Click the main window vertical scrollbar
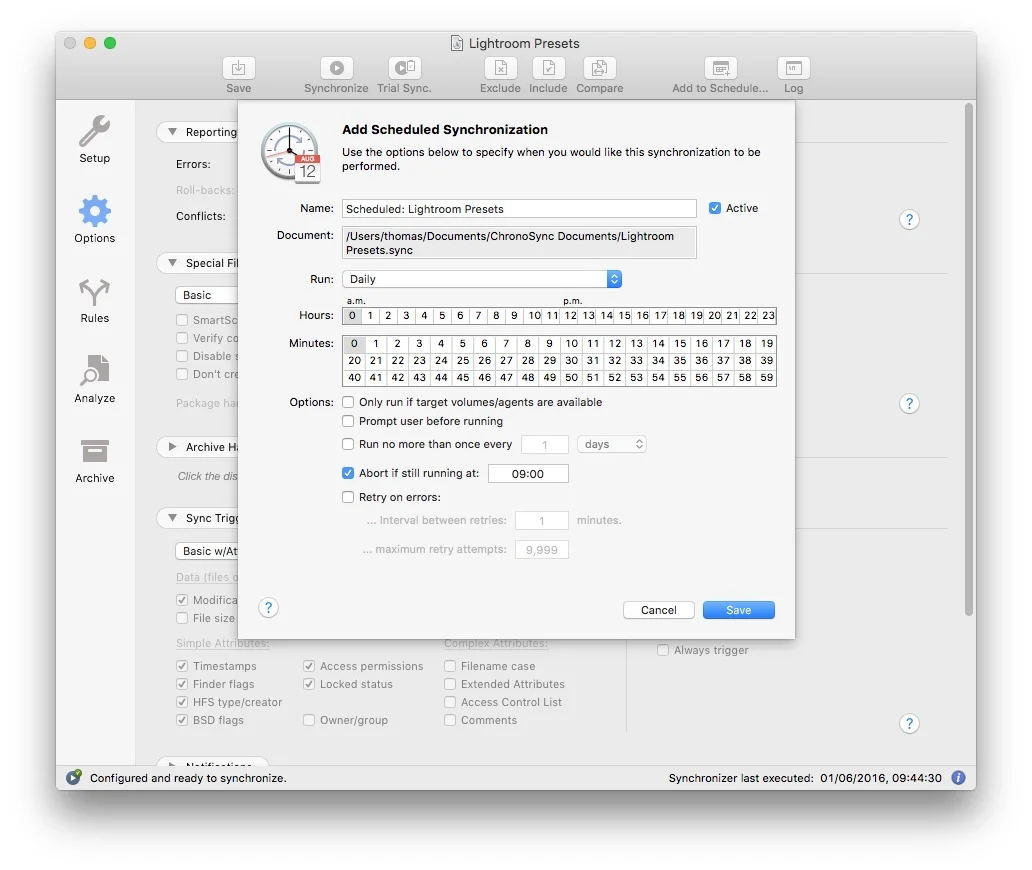The image size is (1032, 870). (x=968, y=359)
